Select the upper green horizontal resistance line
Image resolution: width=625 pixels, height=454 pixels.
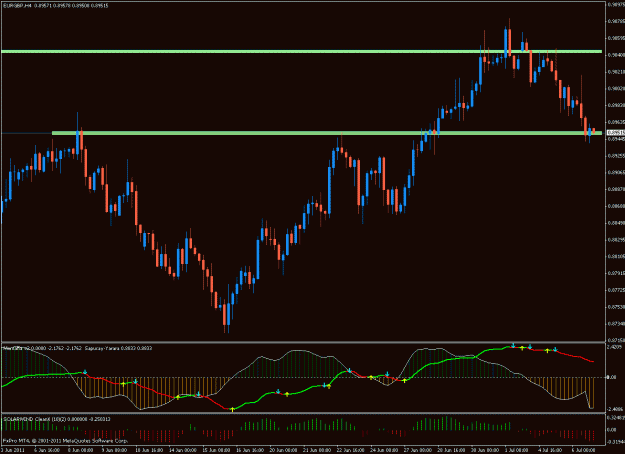(x=301, y=51)
